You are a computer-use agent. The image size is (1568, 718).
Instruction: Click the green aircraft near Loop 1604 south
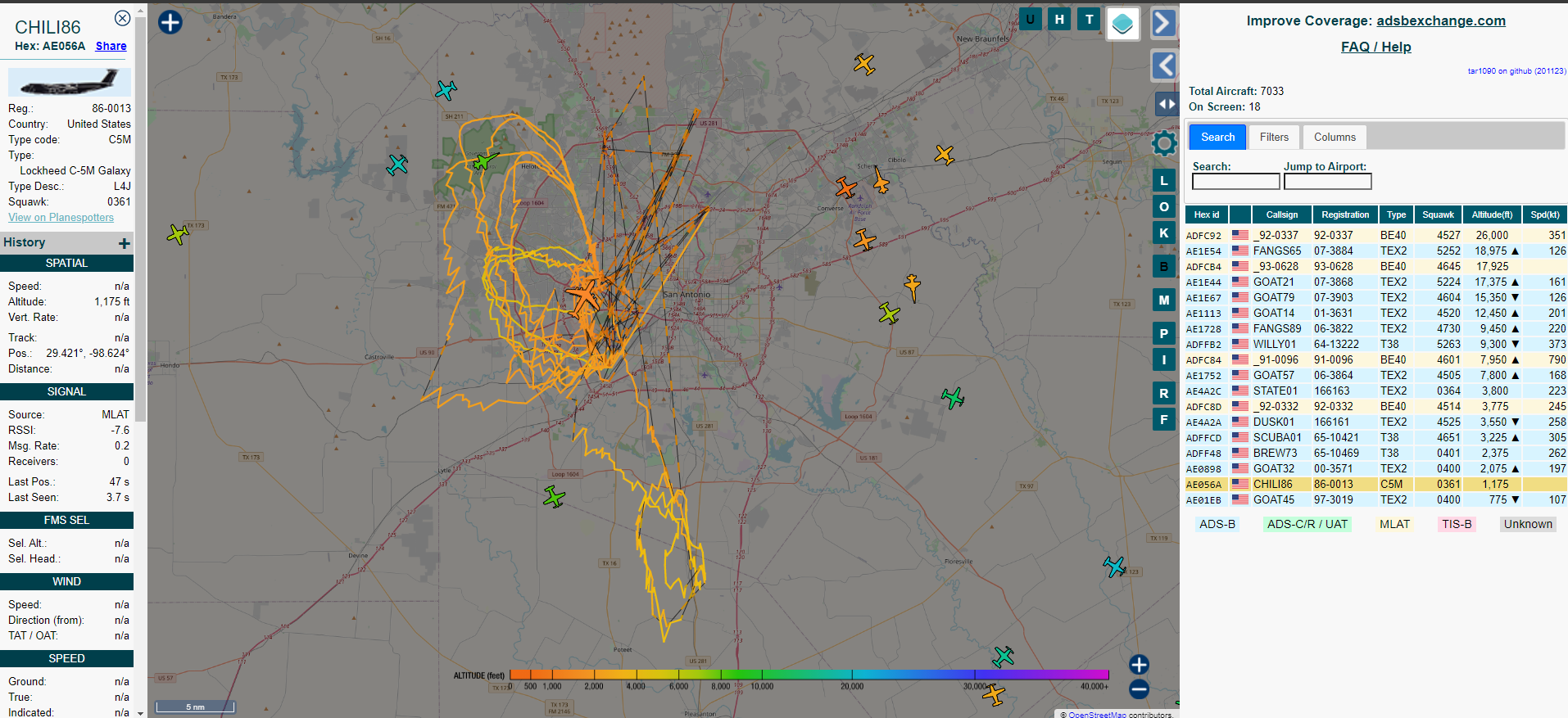[555, 496]
